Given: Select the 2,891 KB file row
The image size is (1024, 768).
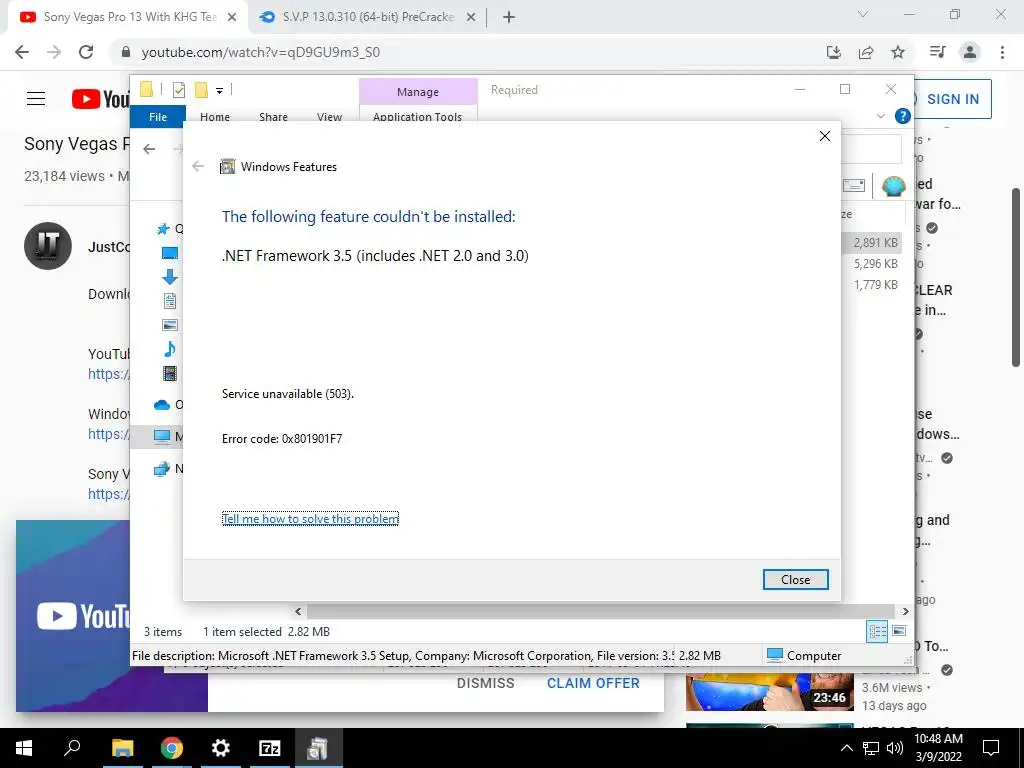Looking at the screenshot, I should (871, 243).
